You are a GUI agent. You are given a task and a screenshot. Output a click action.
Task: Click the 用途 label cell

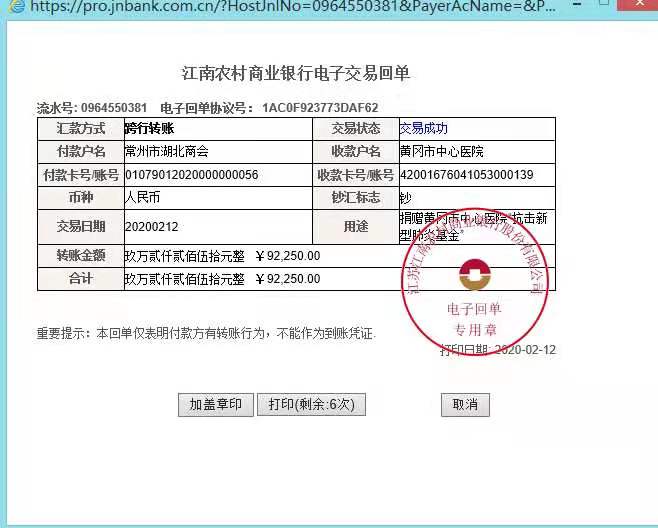tap(356, 227)
